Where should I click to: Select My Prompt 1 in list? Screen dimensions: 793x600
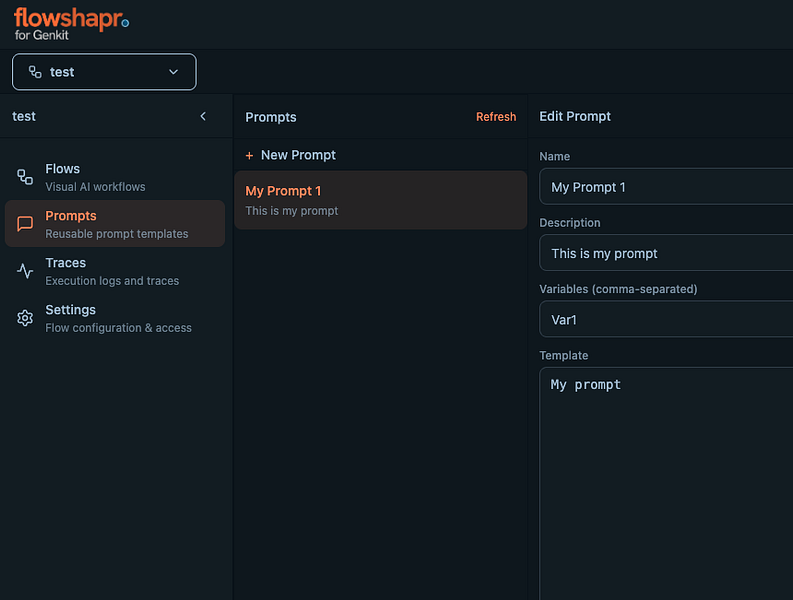tap(380, 200)
